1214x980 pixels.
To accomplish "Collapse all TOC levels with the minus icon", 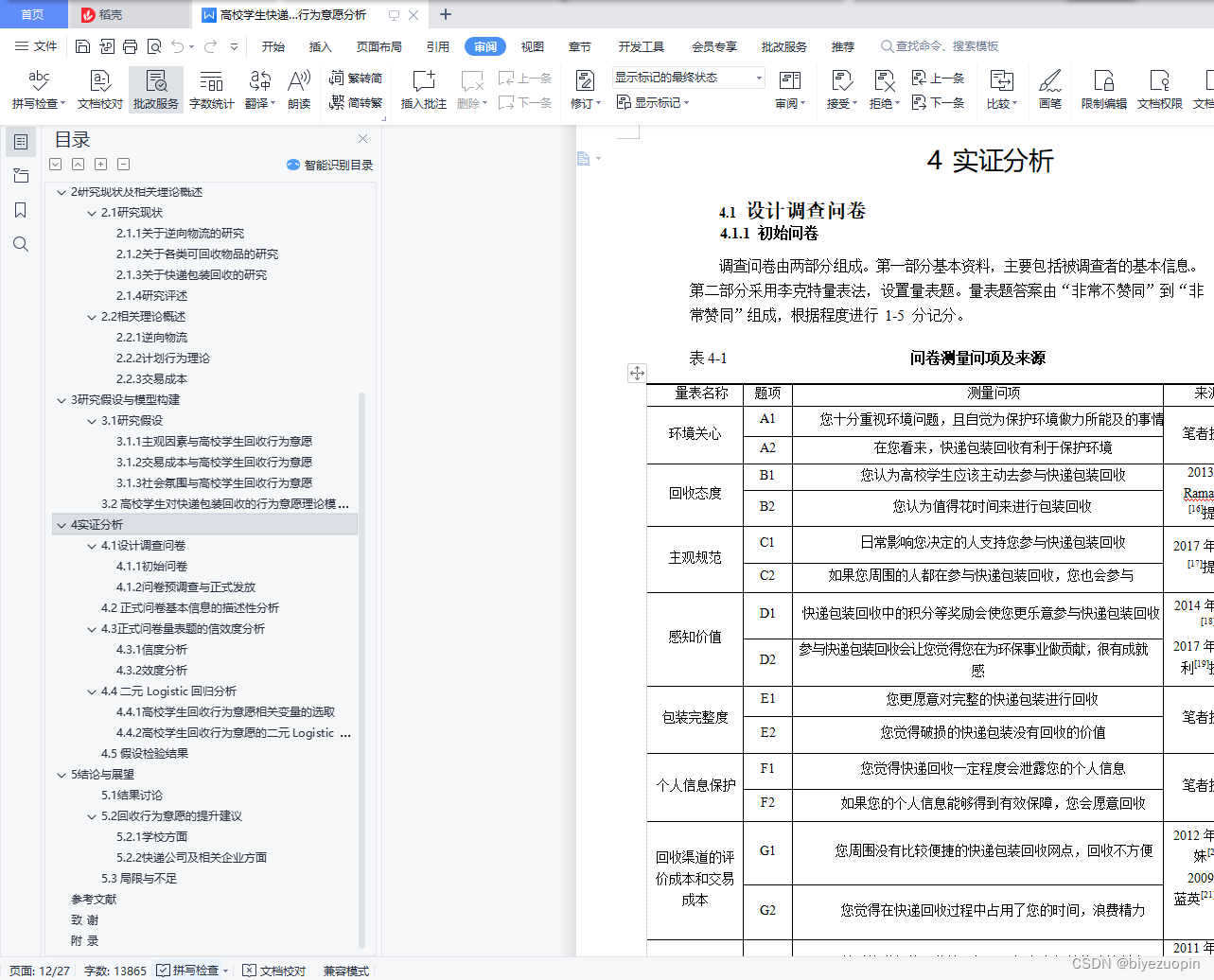I will point(124,165).
